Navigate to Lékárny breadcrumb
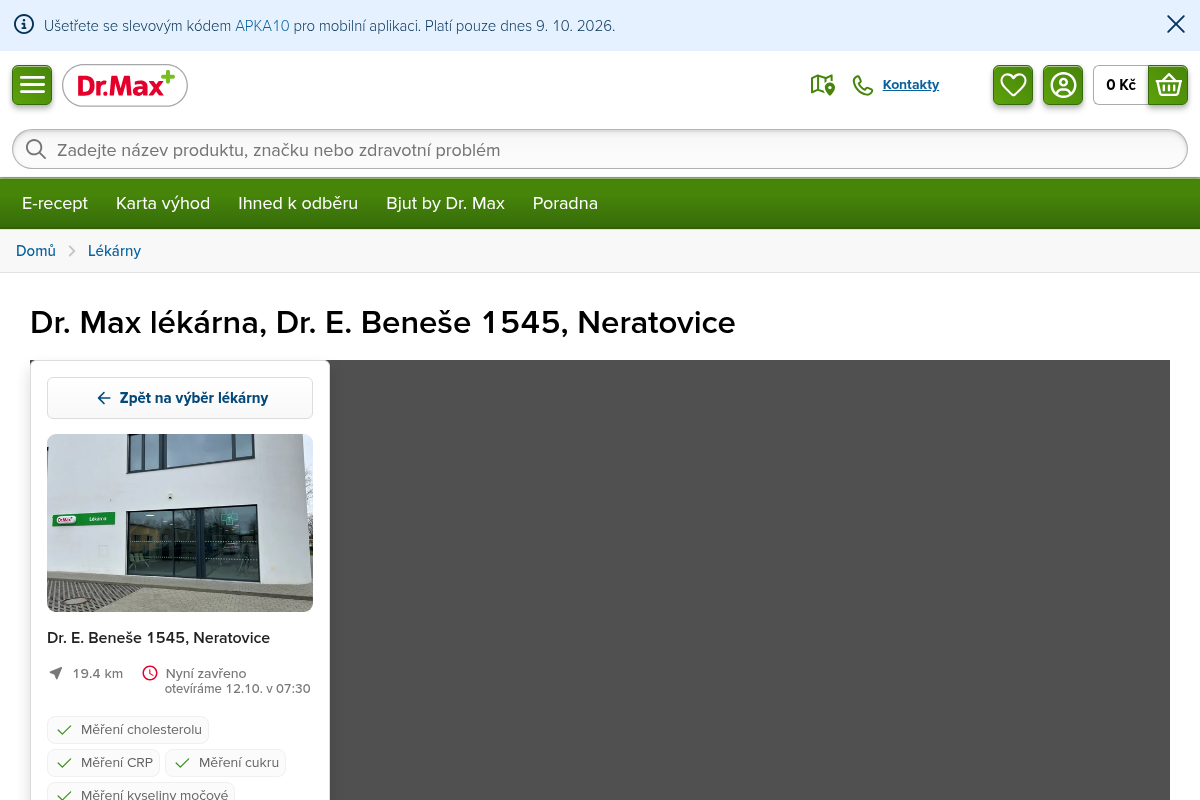 114,251
